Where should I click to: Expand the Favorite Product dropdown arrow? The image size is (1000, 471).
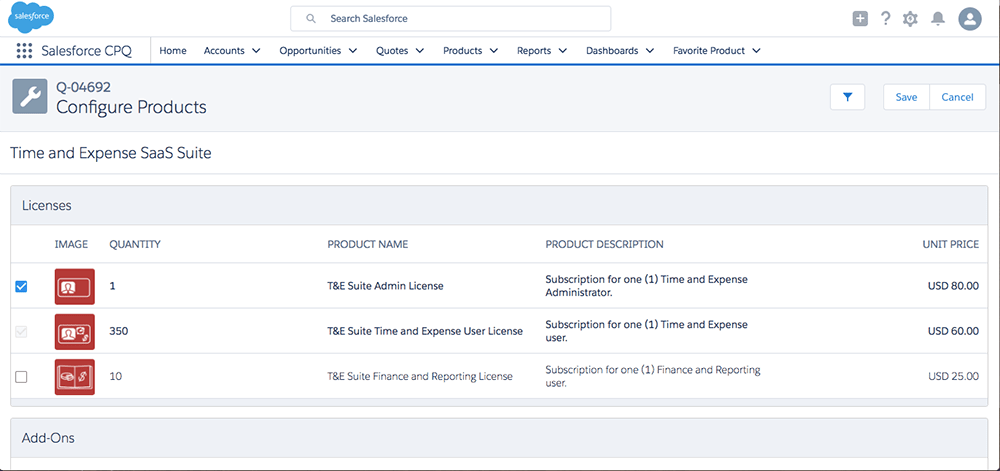[x=756, y=51]
